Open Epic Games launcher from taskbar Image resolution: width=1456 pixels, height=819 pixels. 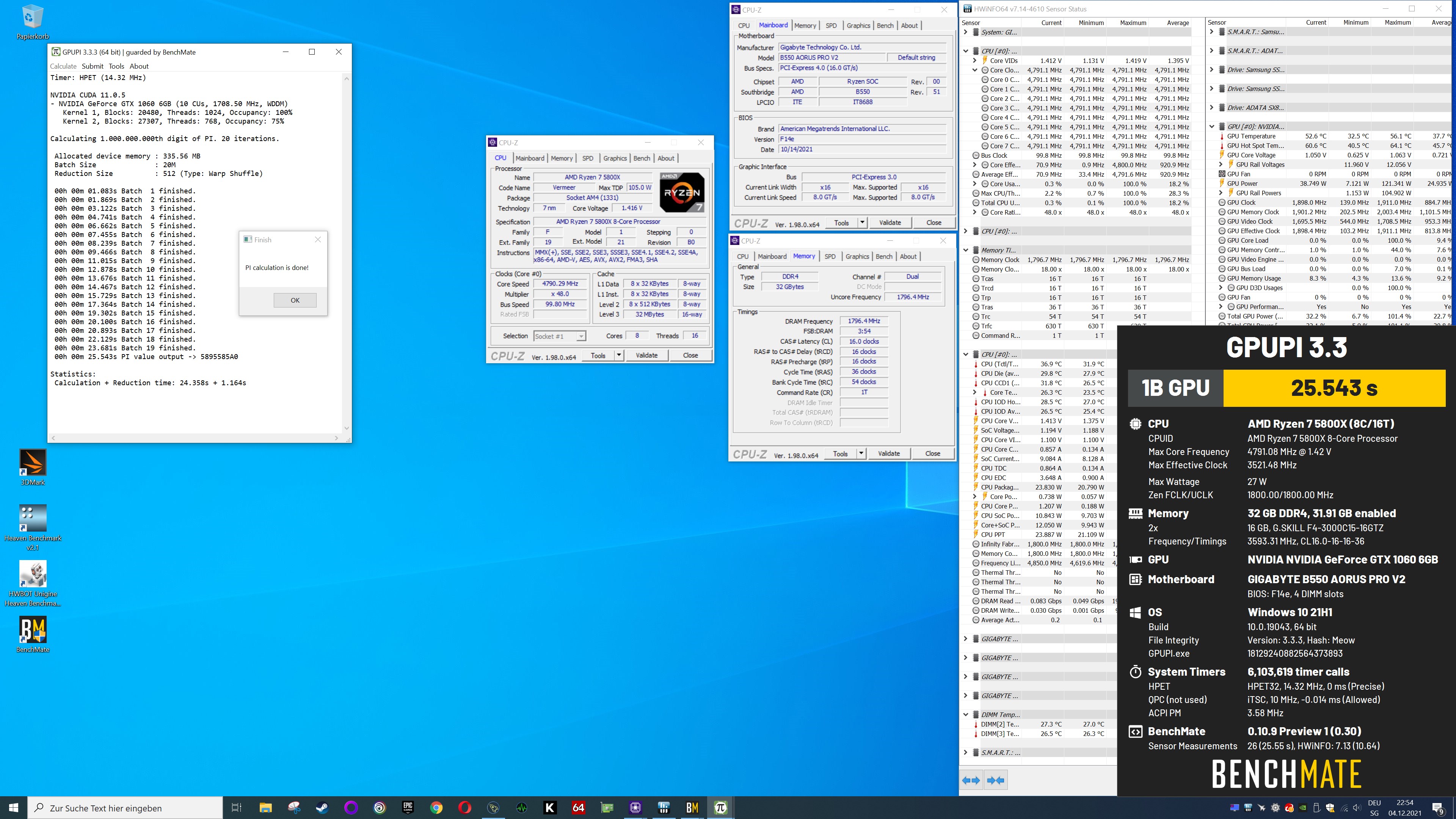click(x=408, y=808)
